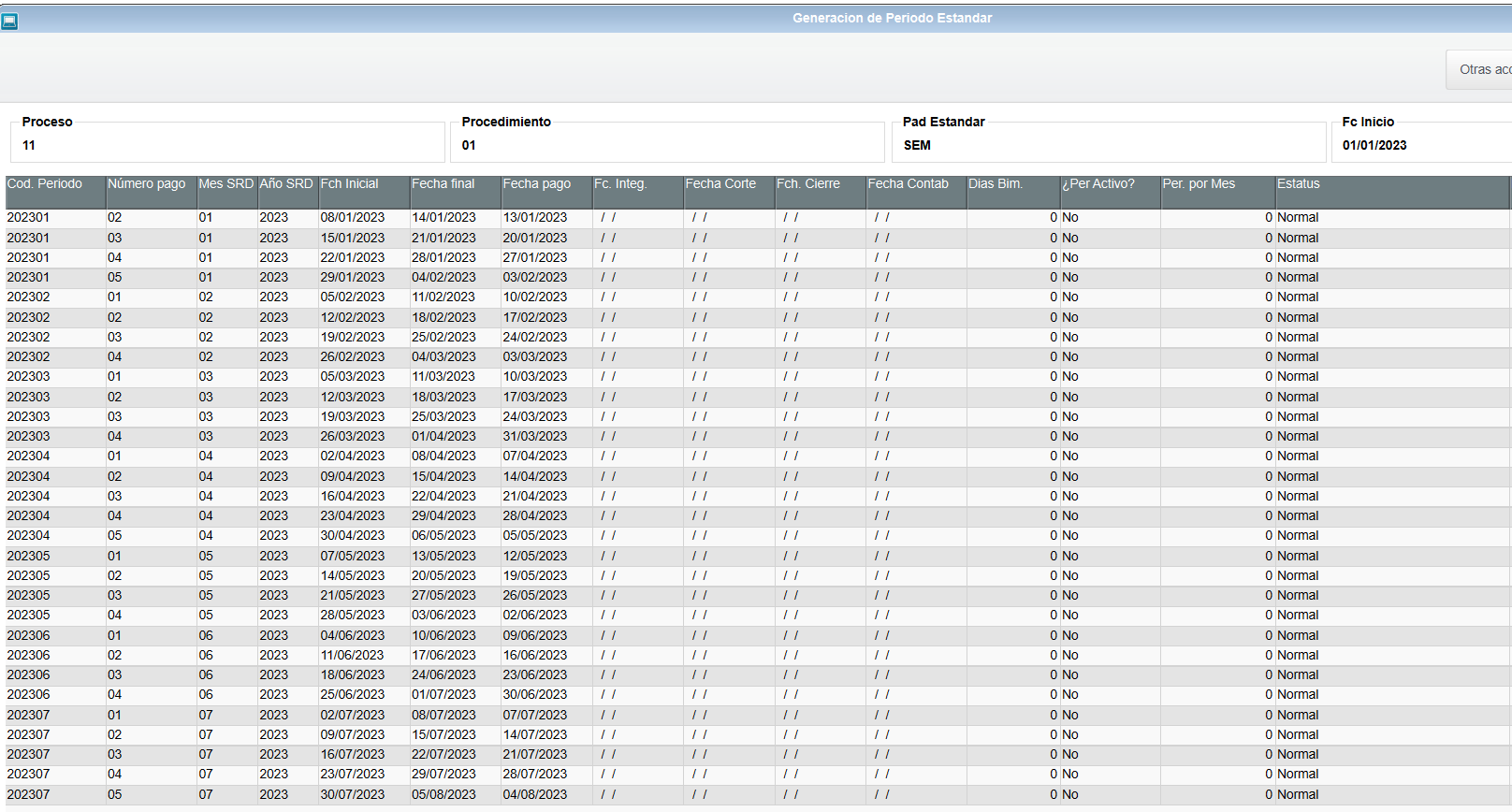Click the Per. por Mes column header
The width and height of the screenshot is (1512, 812).
(1217, 192)
